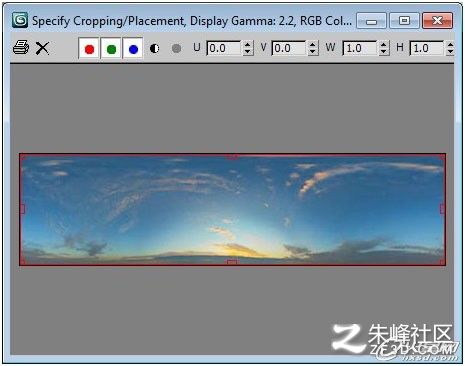The image size is (465, 366).
Task: Increase H value with up spinner
Action: click(x=450, y=45)
